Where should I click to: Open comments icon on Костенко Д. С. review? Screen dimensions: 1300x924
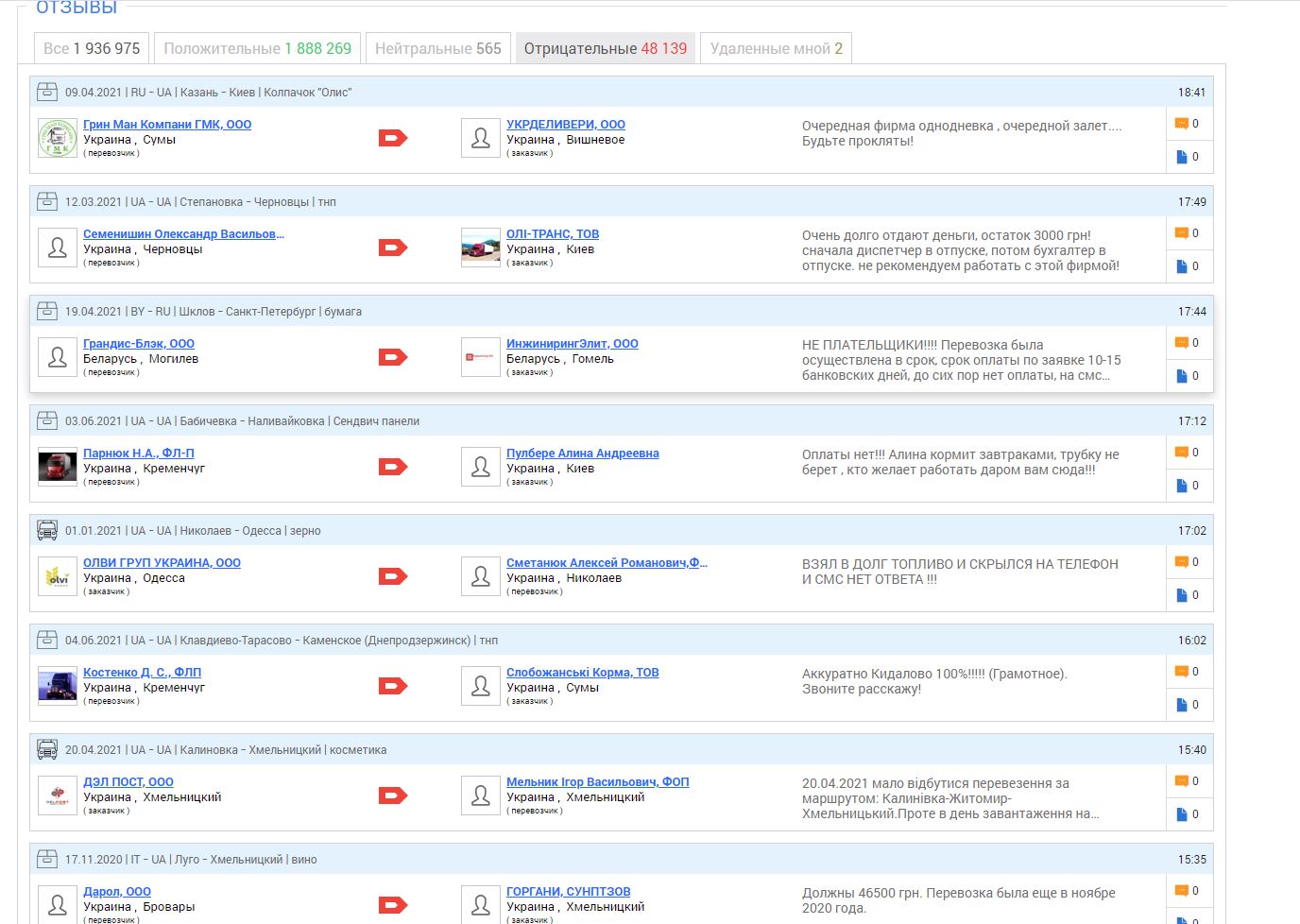(1181, 672)
